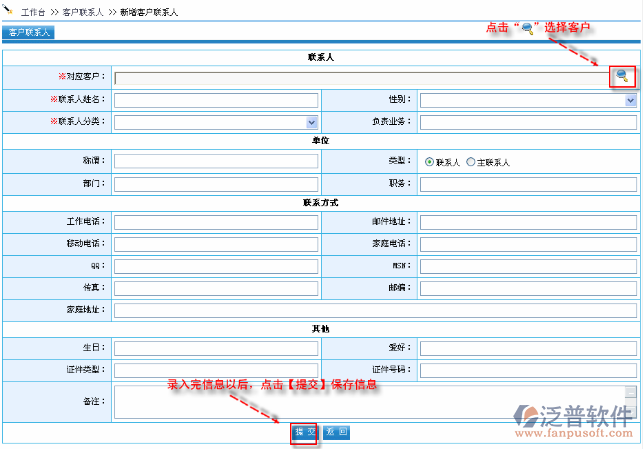Focus the 部门 input field
The width and height of the screenshot is (643, 449).
[x=216, y=184]
